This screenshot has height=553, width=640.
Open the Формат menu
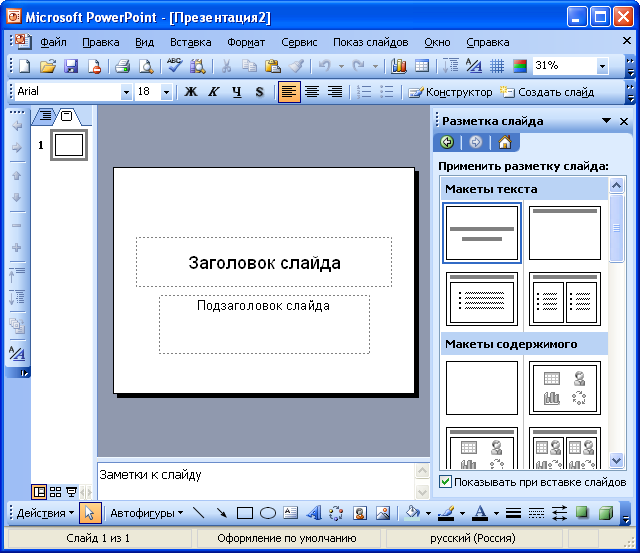(x=246, y=42)
